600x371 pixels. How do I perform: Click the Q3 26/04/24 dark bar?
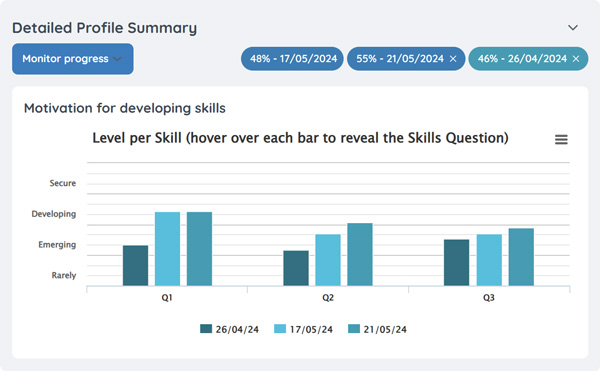457,263
